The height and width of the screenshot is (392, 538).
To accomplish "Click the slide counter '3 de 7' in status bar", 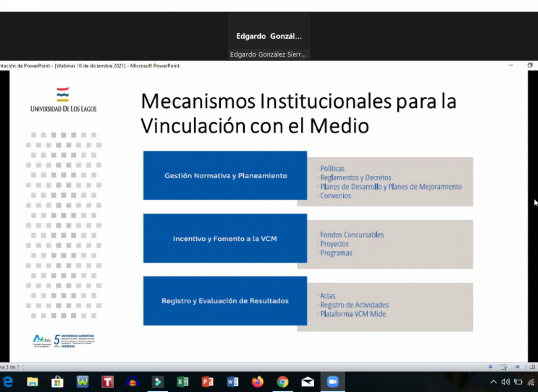I will tap(10, 367).
